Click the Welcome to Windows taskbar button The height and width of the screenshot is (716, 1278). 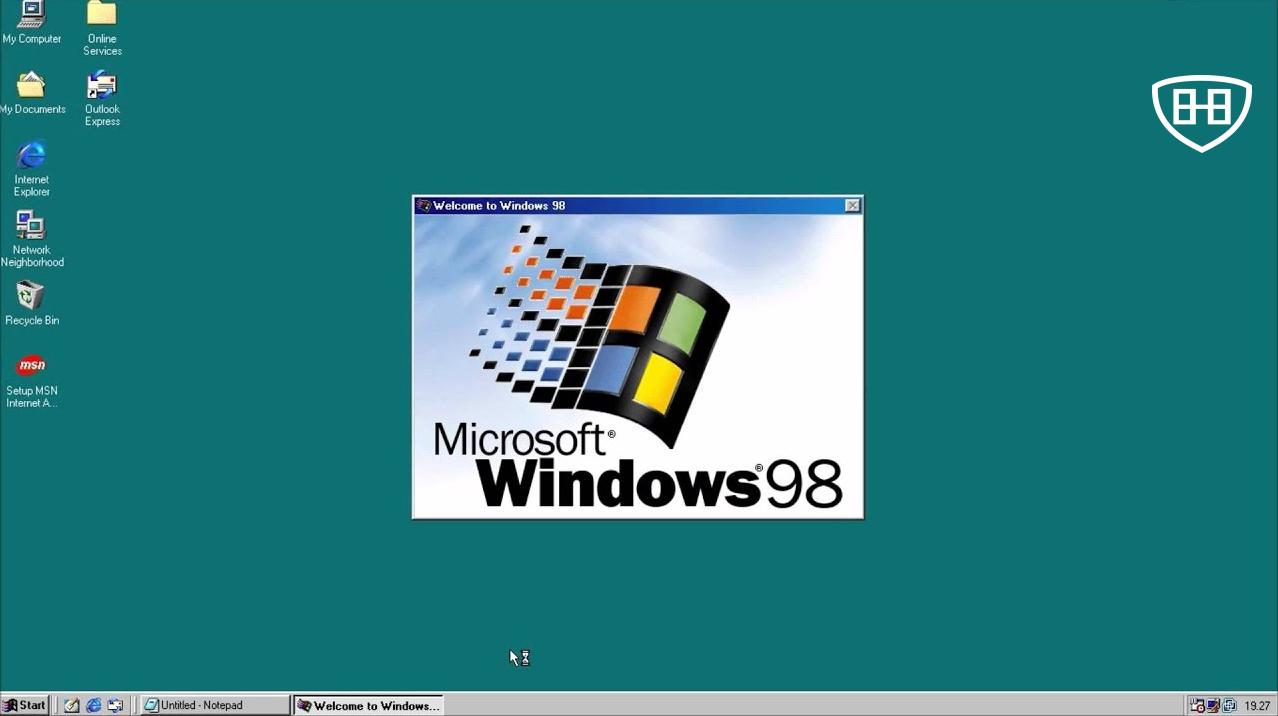click(368, 705)
